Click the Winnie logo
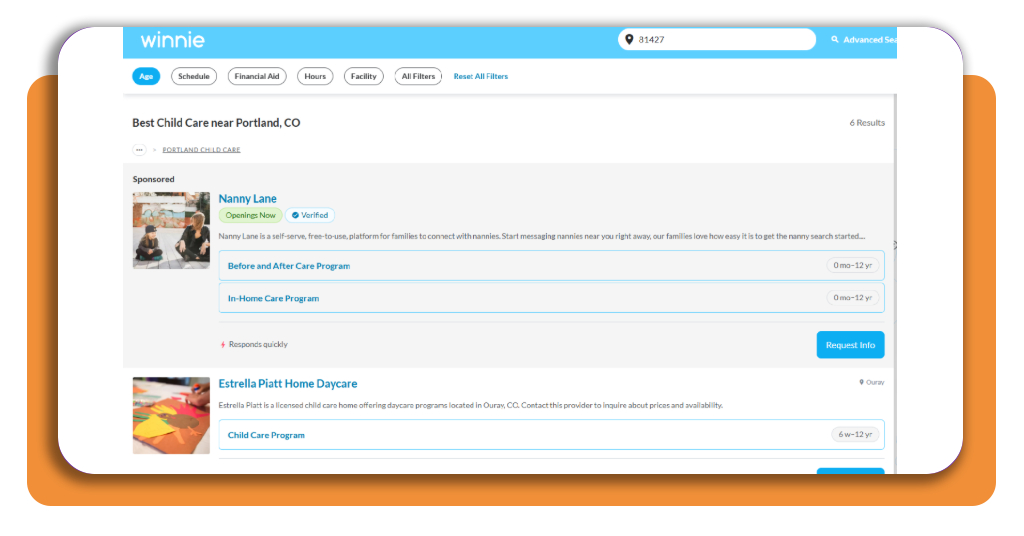This screenshot has height=536, width=1024. (x=172, y=40)
